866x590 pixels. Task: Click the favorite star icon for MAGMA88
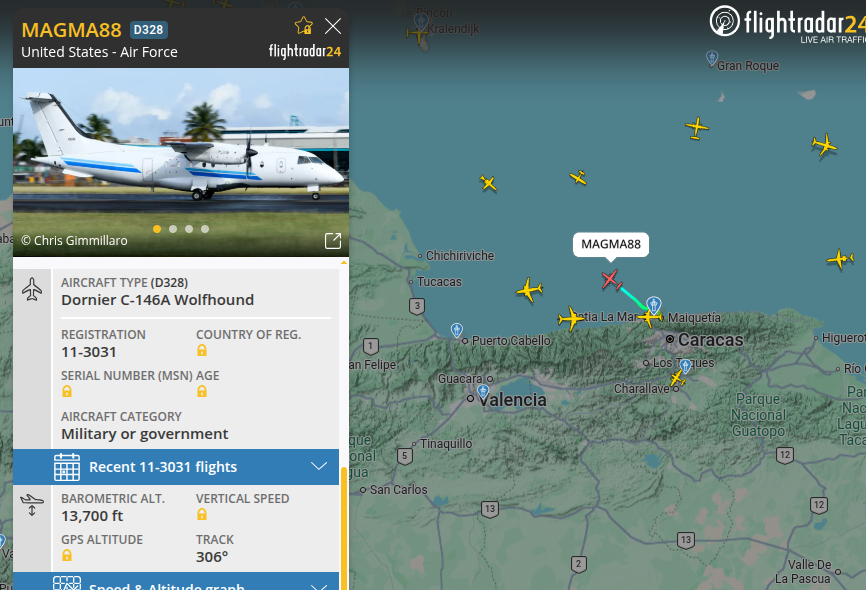(304, 26)
